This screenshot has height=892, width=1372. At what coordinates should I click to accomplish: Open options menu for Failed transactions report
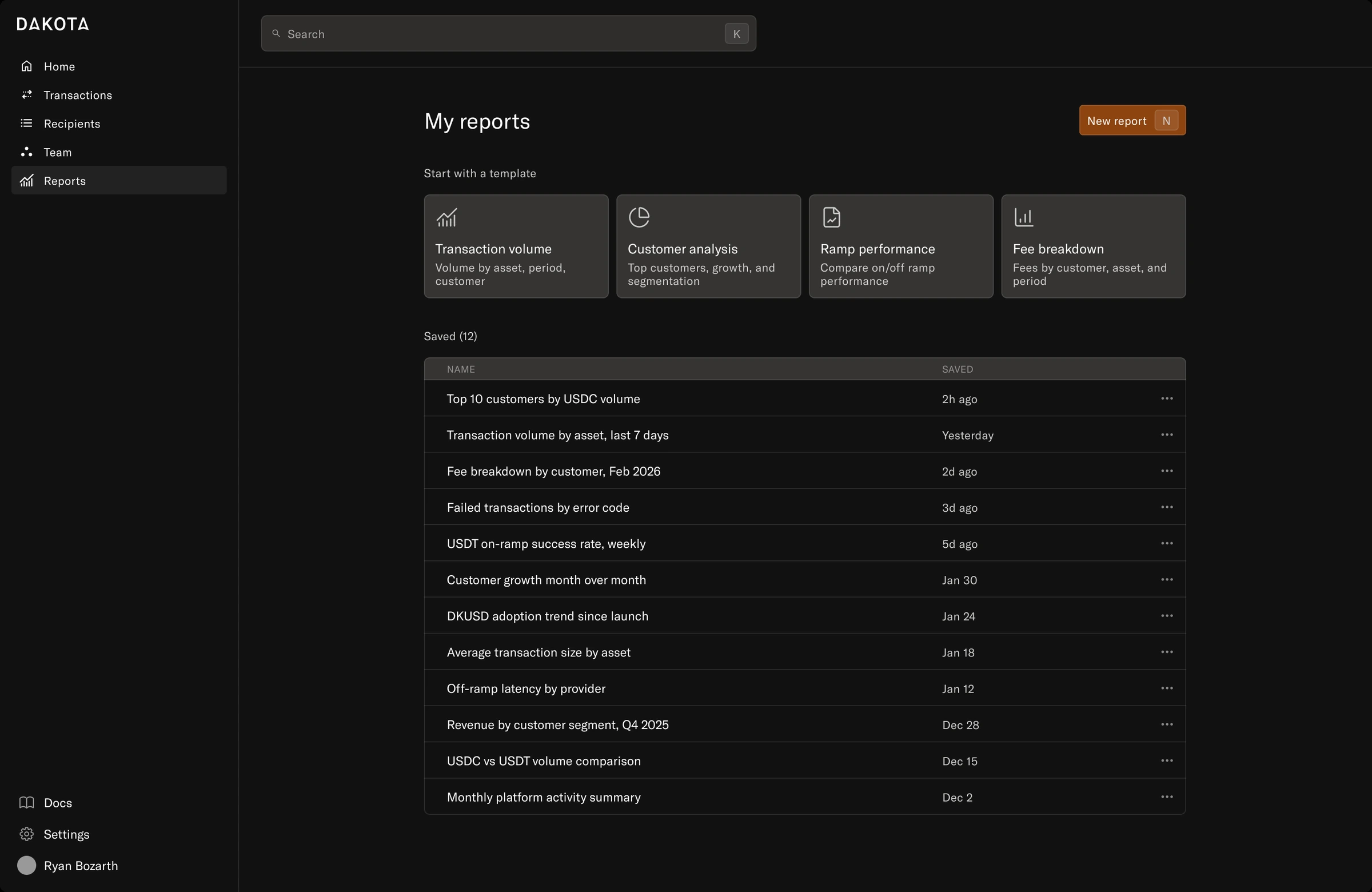[x=1167, y=507]
